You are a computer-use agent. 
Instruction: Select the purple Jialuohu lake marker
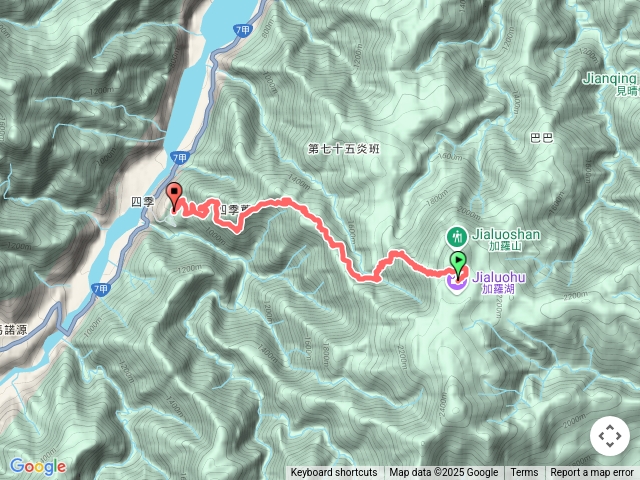[x=456, y=284]
